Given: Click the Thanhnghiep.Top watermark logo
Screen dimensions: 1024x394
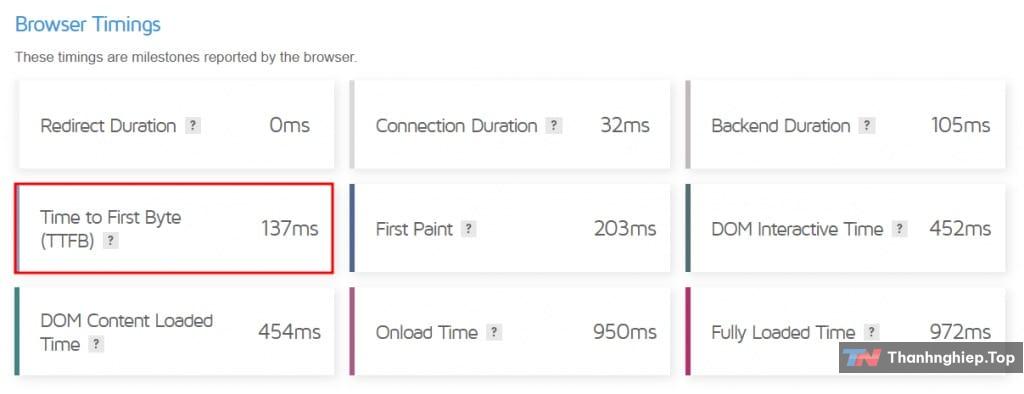Looking at the screenshot, I should pos(931,357).
